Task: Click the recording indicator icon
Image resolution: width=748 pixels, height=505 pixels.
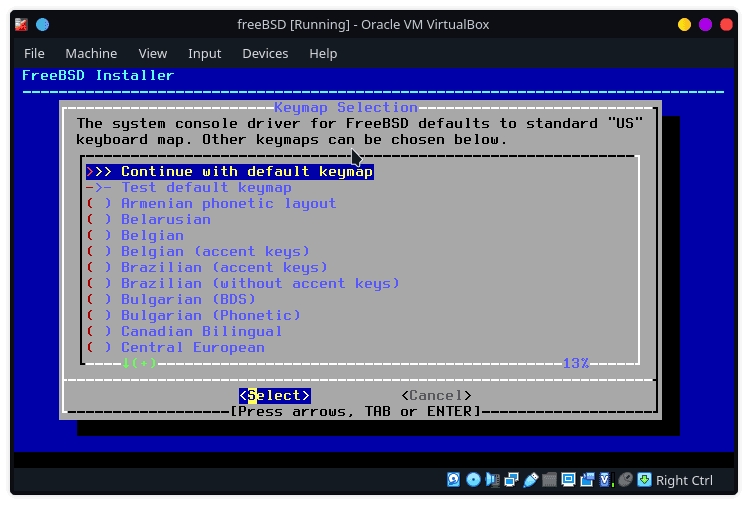Action: (587, 479)
